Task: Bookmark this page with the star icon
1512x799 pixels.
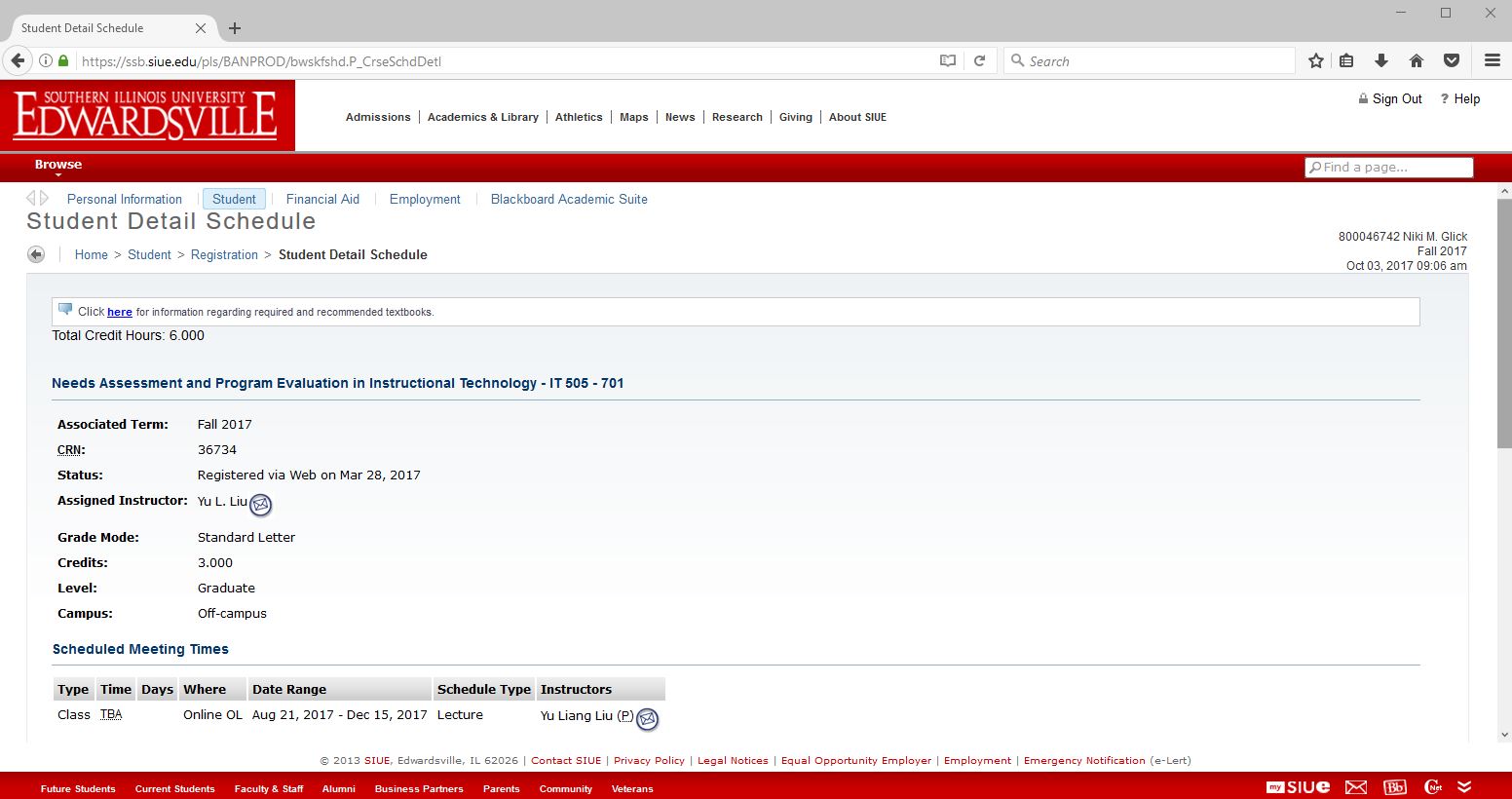Action: pos(1315,60)
